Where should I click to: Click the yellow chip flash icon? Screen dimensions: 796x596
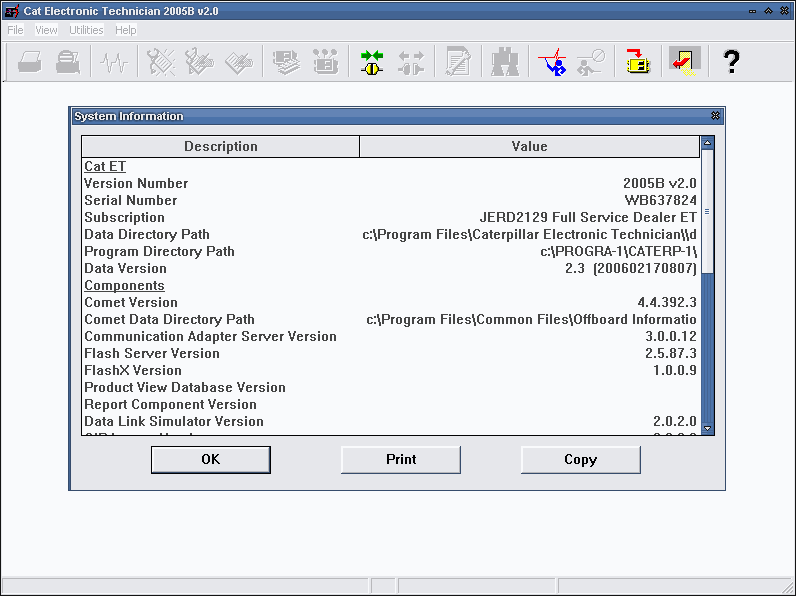(637, 62)
